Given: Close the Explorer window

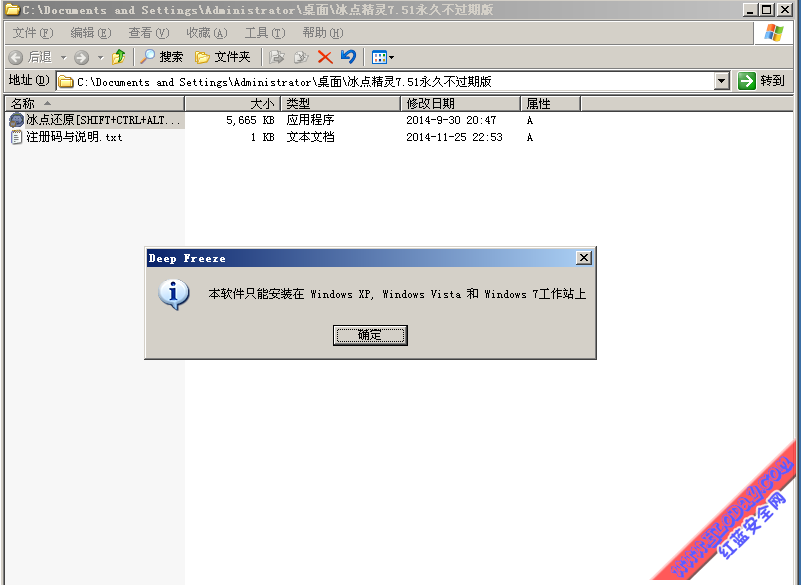Looking at the screenshot, I should tap(785, 10).
